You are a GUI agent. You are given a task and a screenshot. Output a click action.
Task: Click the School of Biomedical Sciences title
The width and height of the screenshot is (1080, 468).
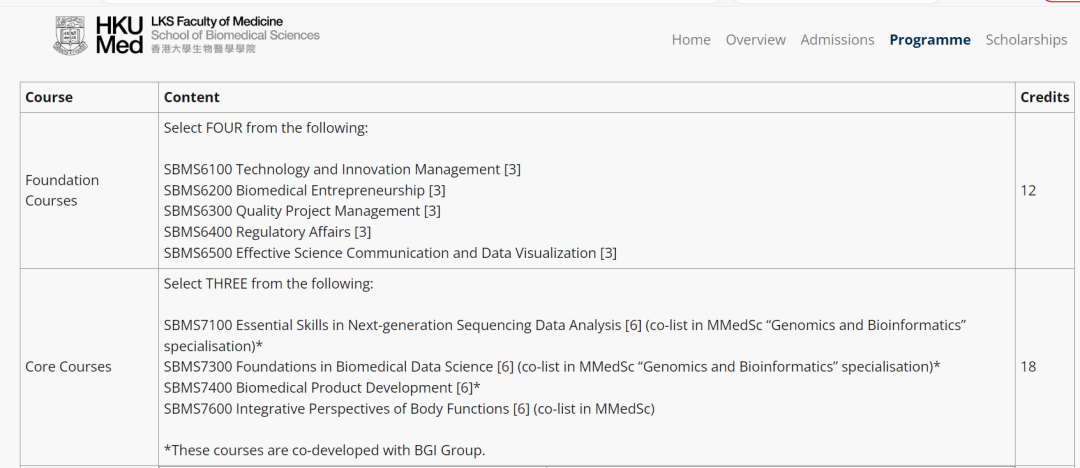235,35
